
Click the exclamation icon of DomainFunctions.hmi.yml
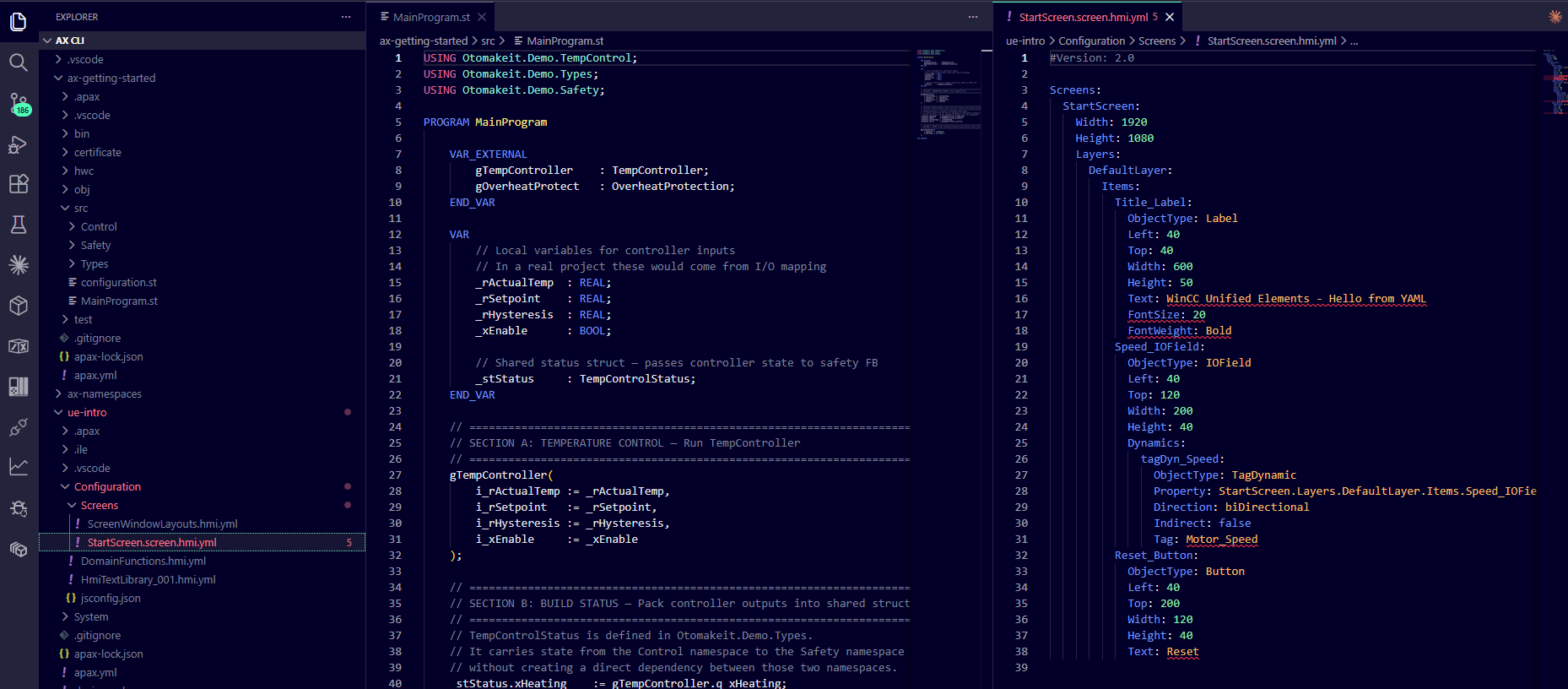pos(71,562)
